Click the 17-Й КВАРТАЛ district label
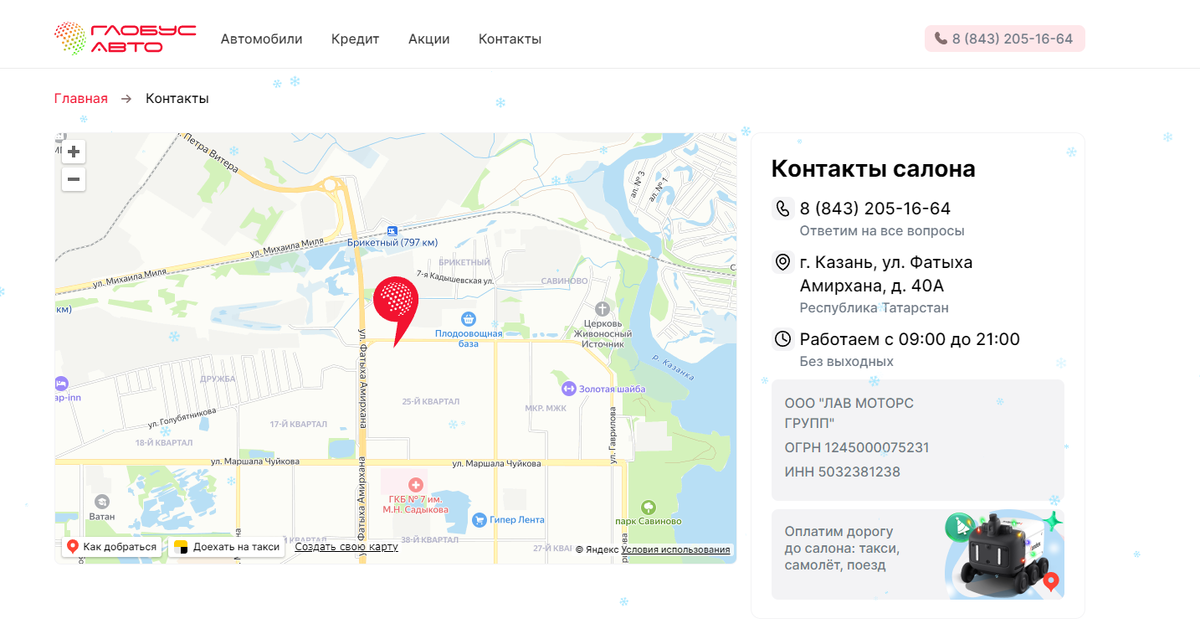1200x634 pixels. click(298, 425)
